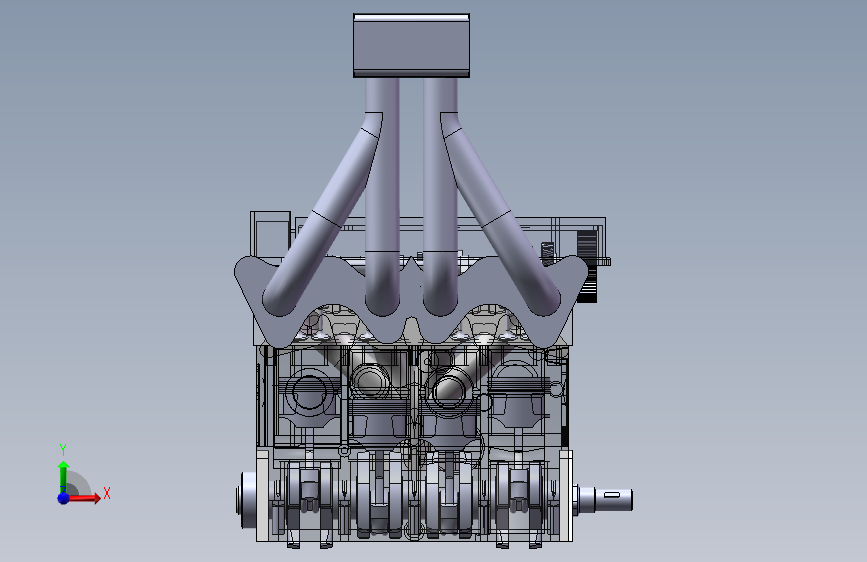Select the crankshaft end flange on the left side
The width and height of the screenshot is (867, 562).
click(248, 499)
